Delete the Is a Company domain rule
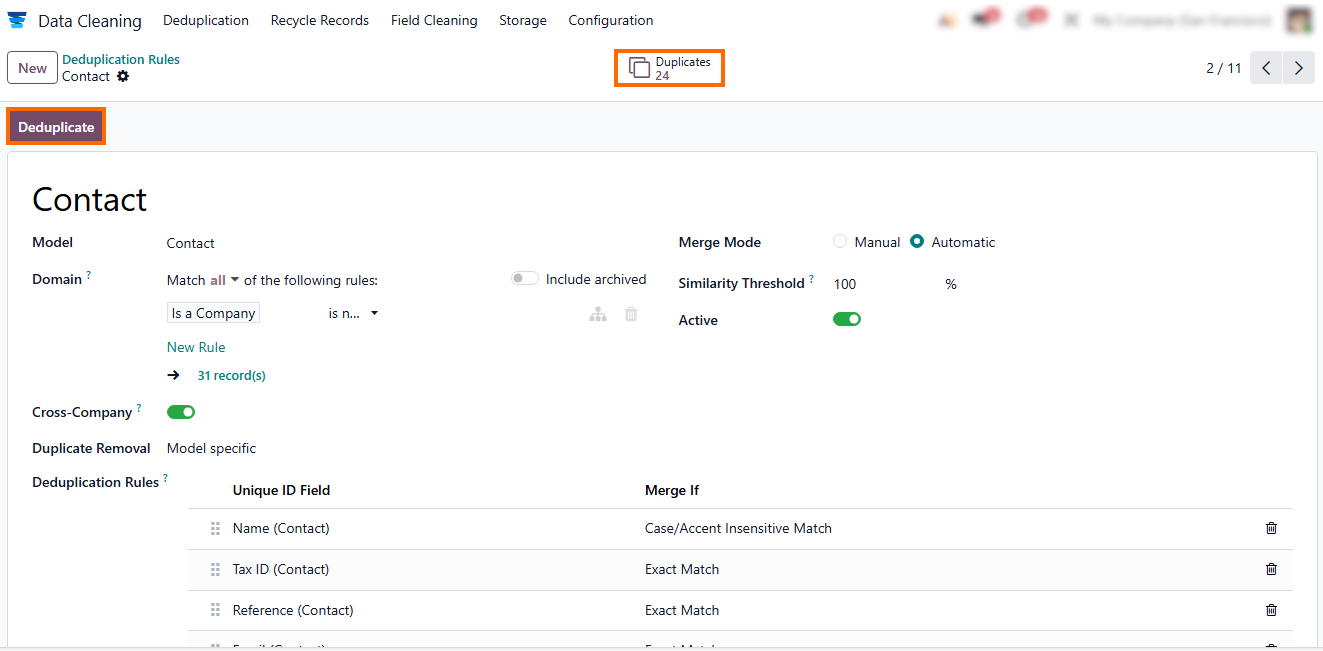The image size is (1323, 651). tap(631, 314)
